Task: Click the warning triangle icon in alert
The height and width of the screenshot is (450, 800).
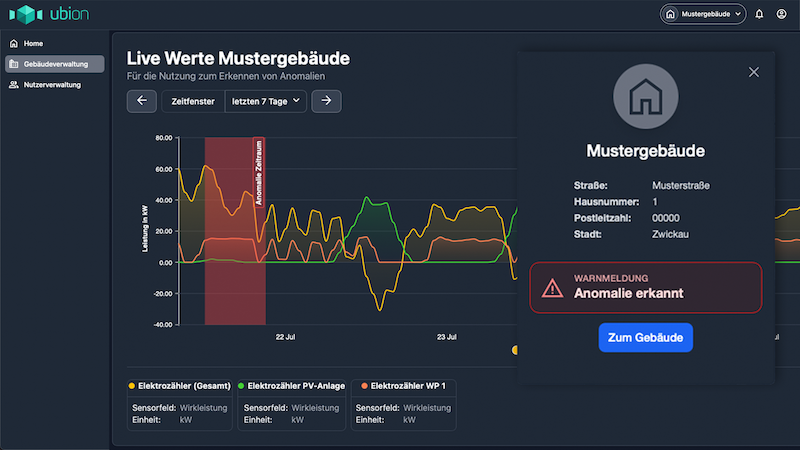Action: [552, 288]
